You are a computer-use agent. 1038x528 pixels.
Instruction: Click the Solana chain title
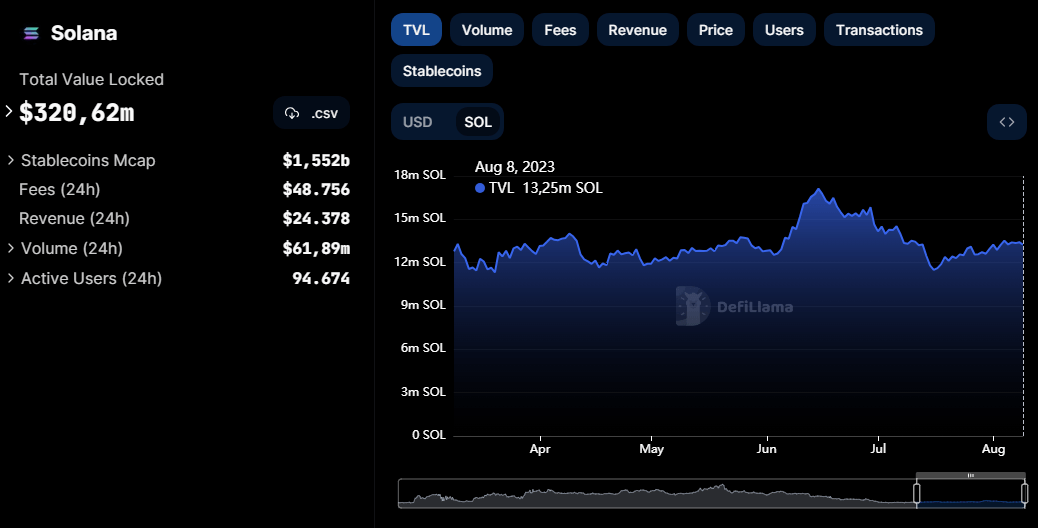click(x=84, y=33)
